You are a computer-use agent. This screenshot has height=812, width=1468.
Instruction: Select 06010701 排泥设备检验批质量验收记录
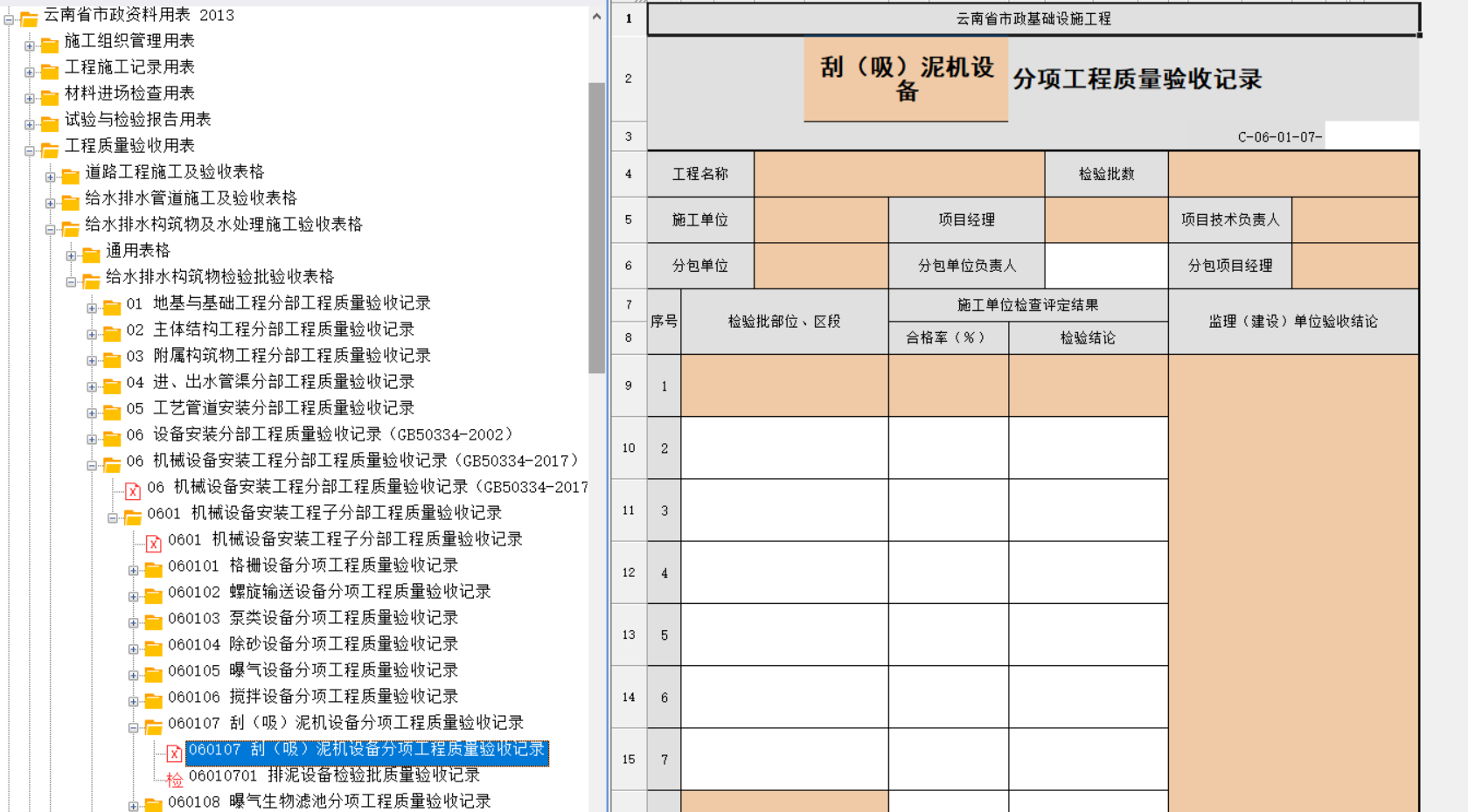tap(334, 775)
